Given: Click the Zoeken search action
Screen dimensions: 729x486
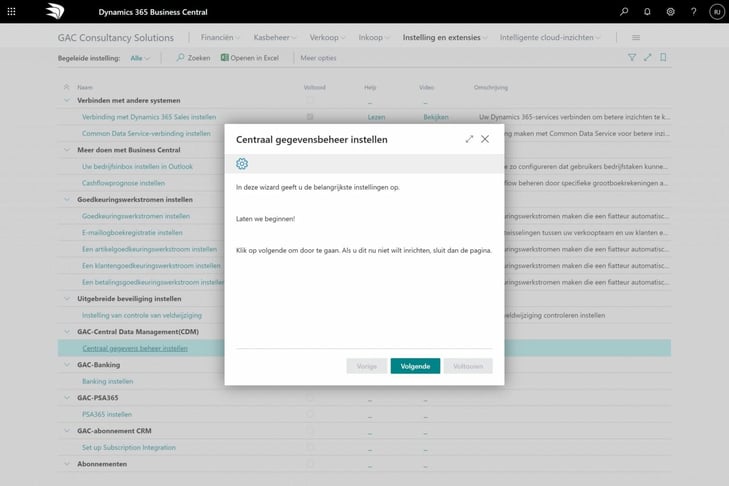Looking at the screenshot, I should (x=193, y=58).
